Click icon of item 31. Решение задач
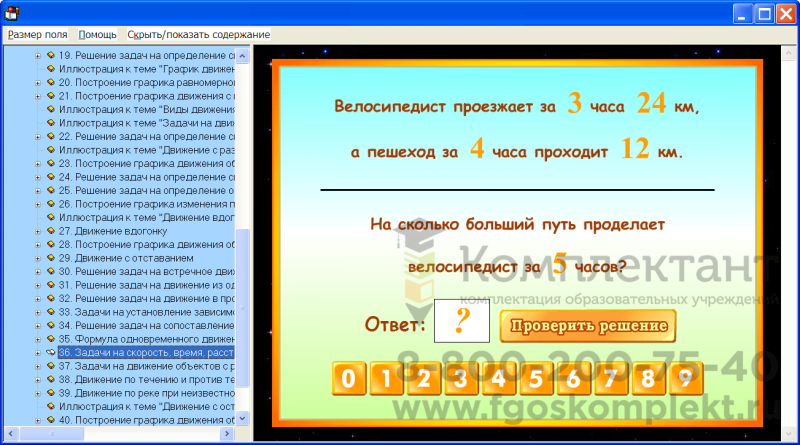Viewport: 800px width, 445px height. click(x=51, y=285)
